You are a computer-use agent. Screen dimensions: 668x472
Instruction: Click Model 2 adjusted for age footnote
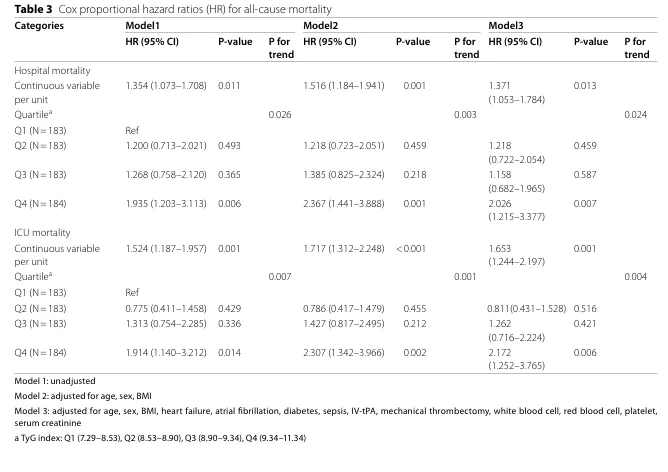[x=83, y=396]
